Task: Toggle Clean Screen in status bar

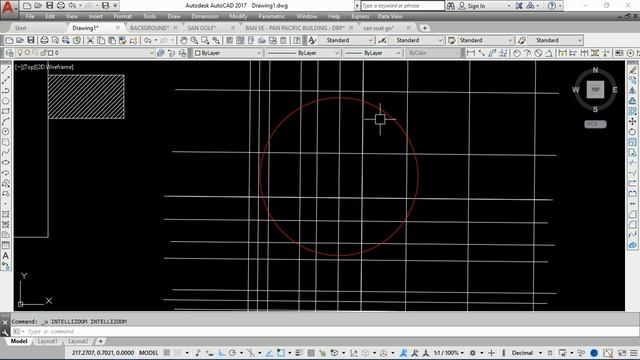Action: [x=622, y=353]
